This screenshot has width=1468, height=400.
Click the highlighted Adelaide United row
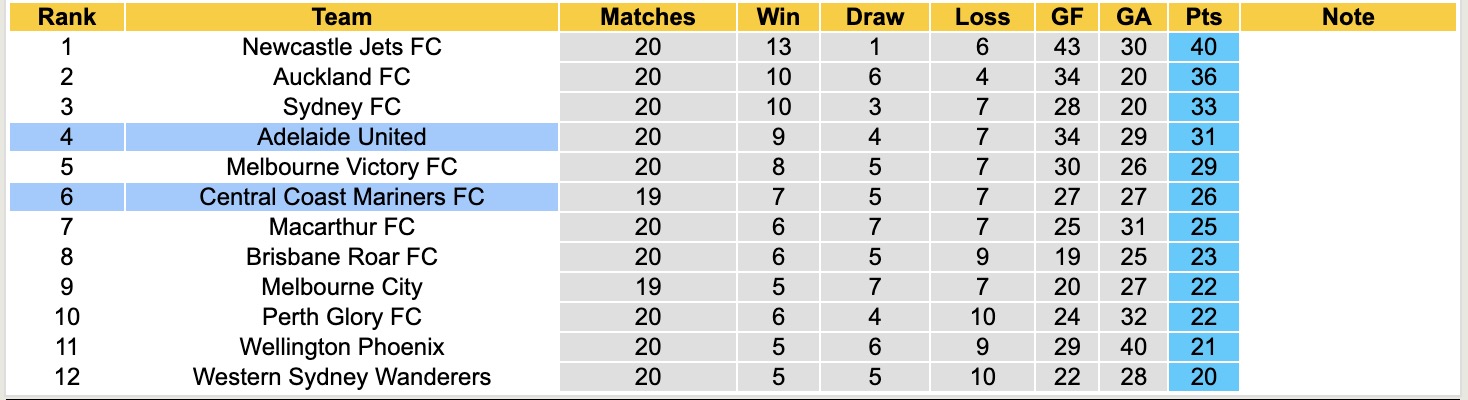341,137
